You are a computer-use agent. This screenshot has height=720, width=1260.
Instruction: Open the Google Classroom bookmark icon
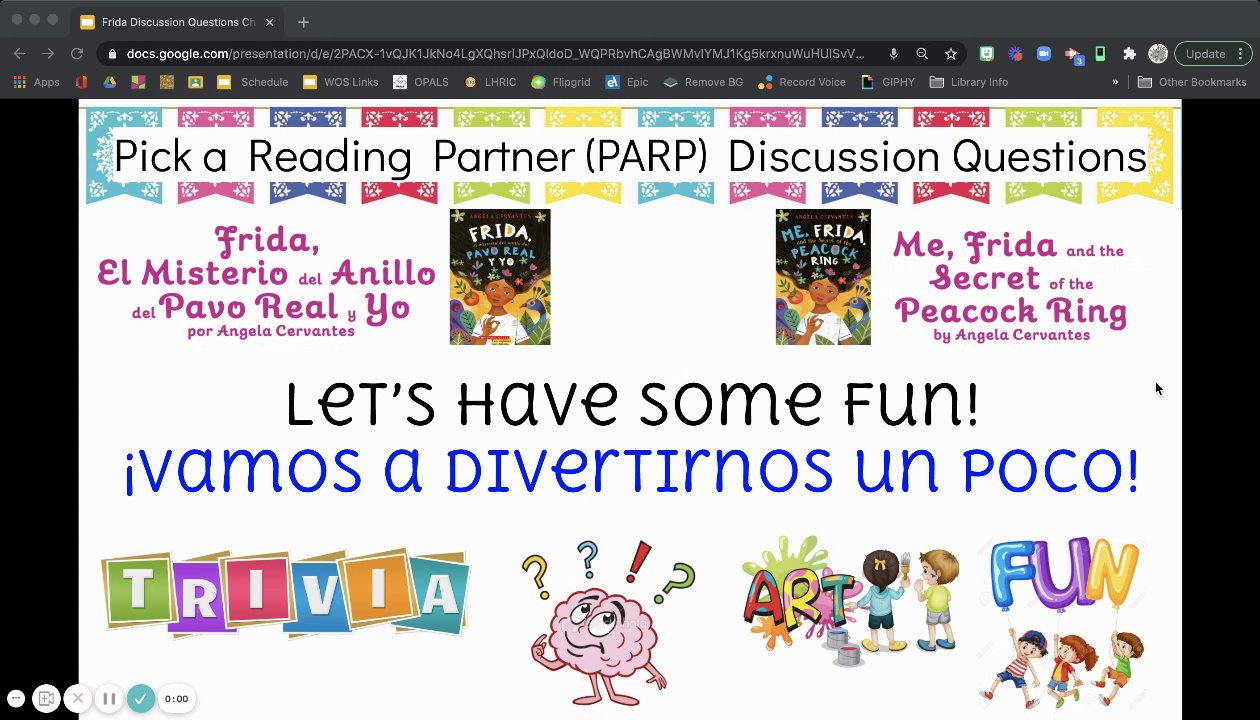pyautogui.click(x=196, y=82)
